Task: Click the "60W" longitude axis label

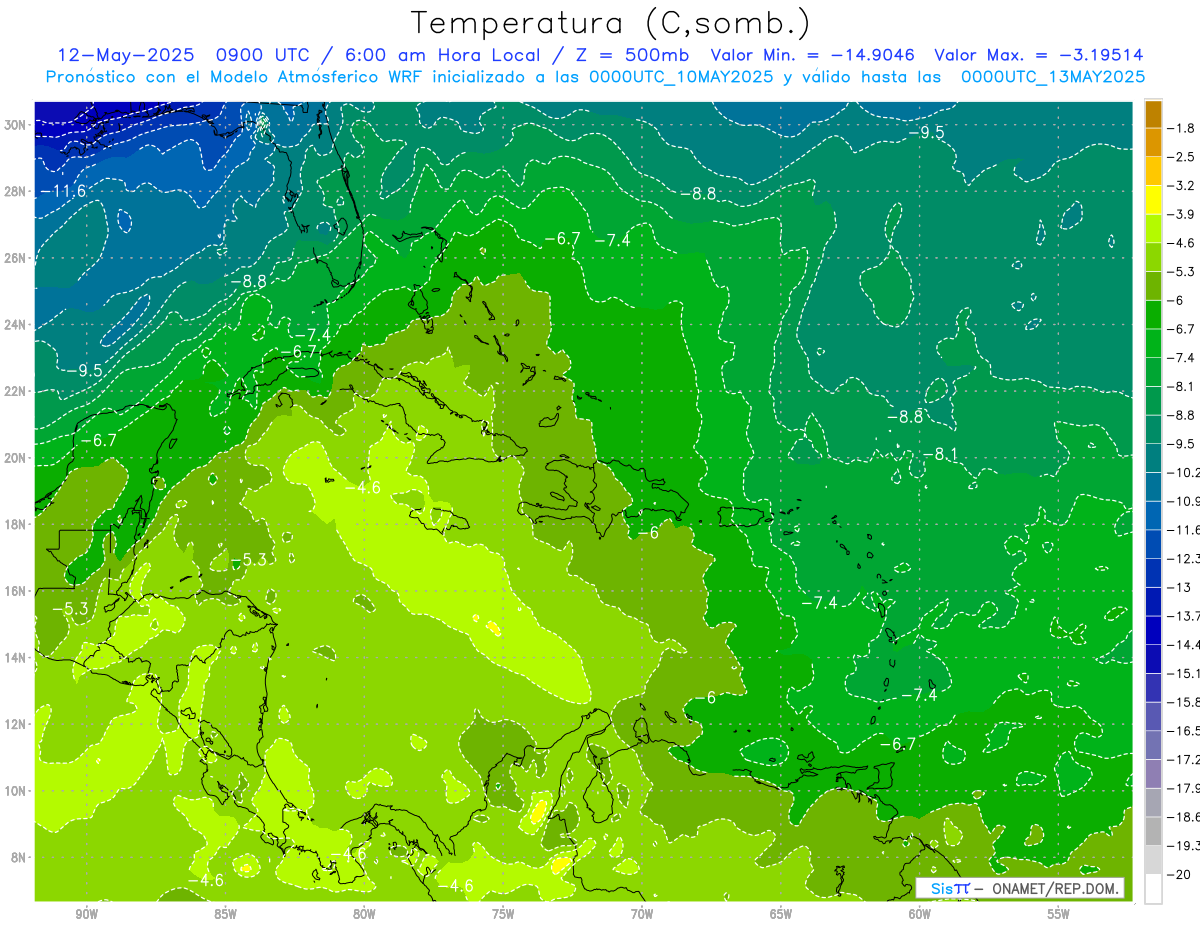Action: point(920,914)
